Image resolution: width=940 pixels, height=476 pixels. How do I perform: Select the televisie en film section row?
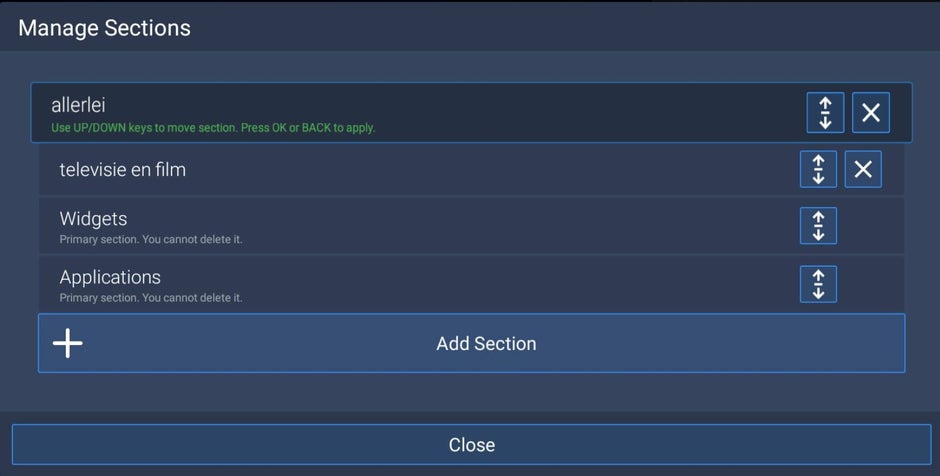tap(471, 169)
